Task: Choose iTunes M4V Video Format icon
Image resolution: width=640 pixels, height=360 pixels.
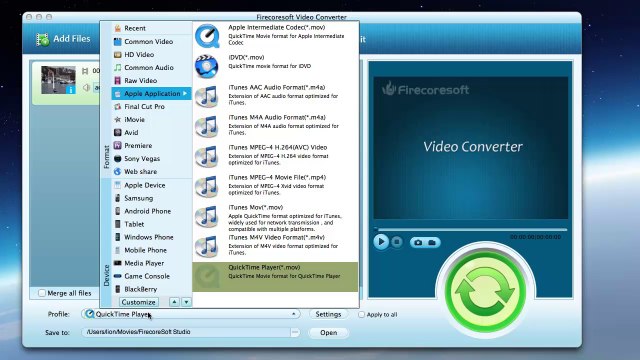Action: [x=207, y=246]
